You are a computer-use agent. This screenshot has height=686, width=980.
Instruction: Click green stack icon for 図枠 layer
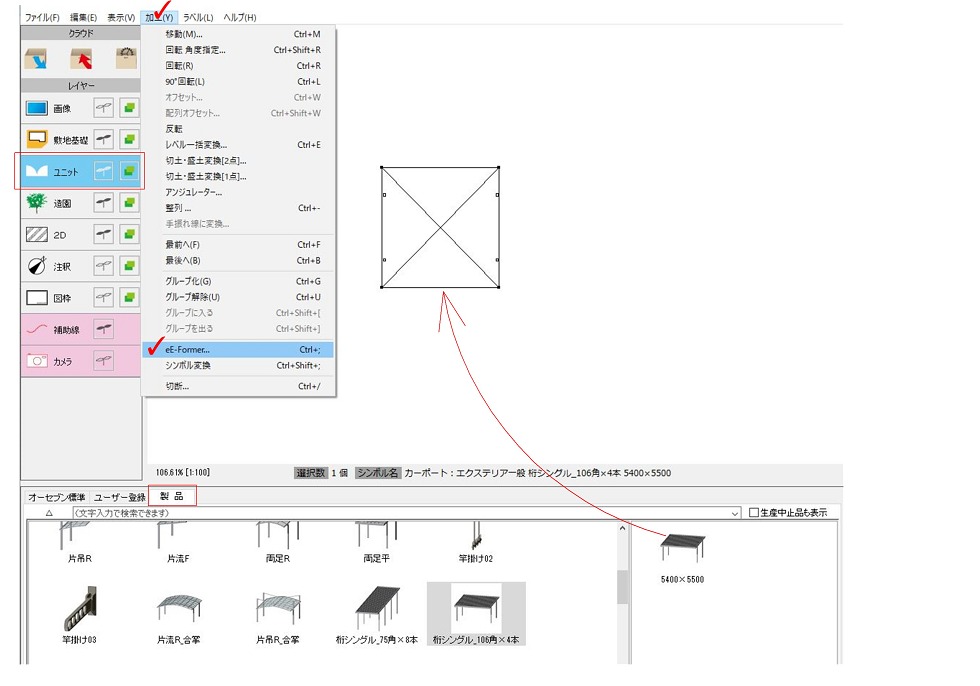(x=129, y=297)
